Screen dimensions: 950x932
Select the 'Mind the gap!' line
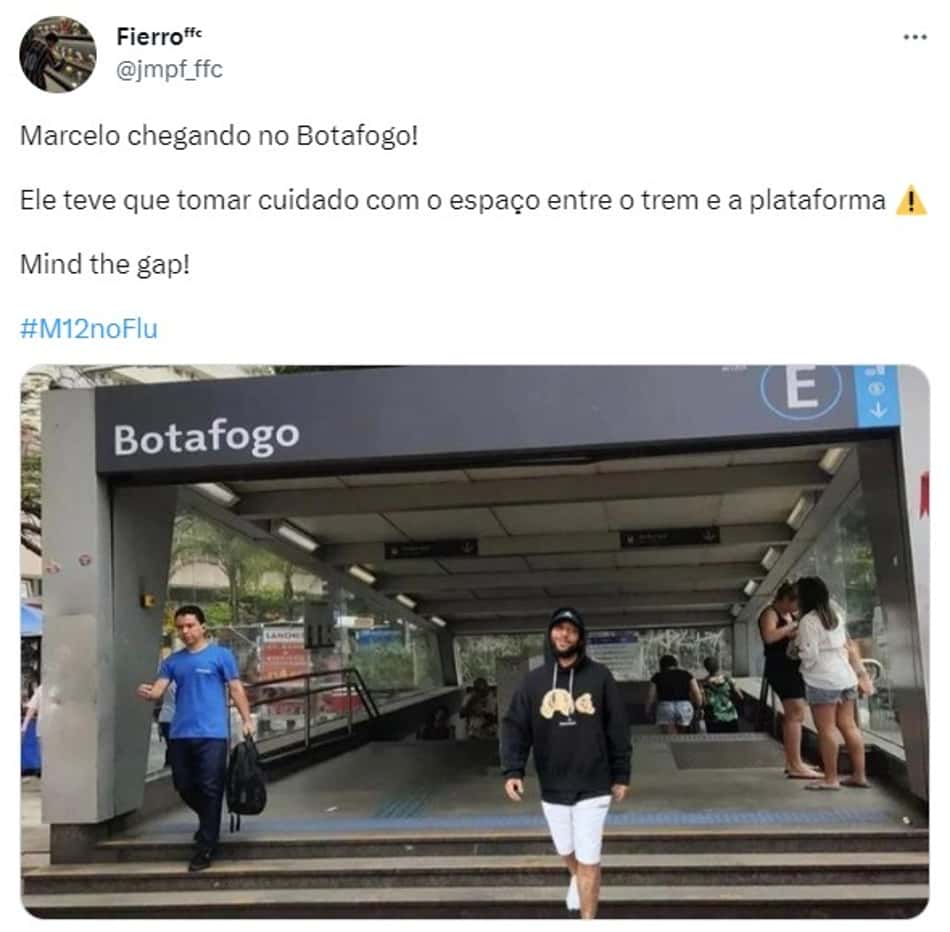105,265
